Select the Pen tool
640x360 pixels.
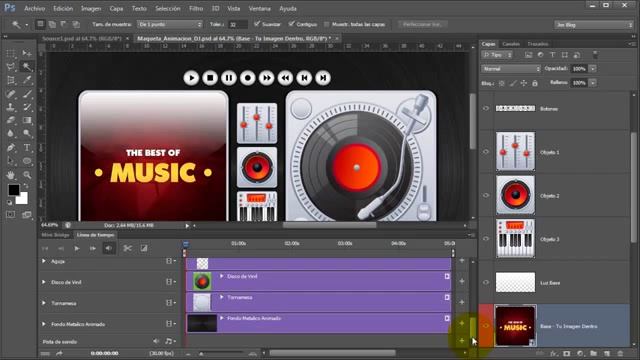[x=11, y=147]
